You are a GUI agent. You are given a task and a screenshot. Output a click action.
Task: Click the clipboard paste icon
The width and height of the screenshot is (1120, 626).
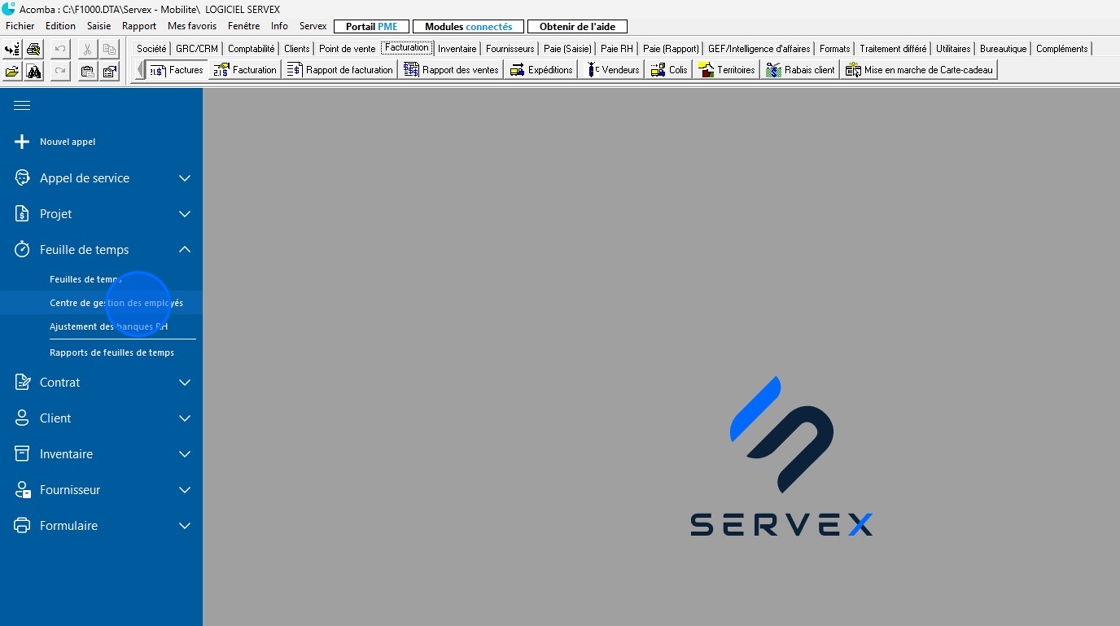pos(87,71)
